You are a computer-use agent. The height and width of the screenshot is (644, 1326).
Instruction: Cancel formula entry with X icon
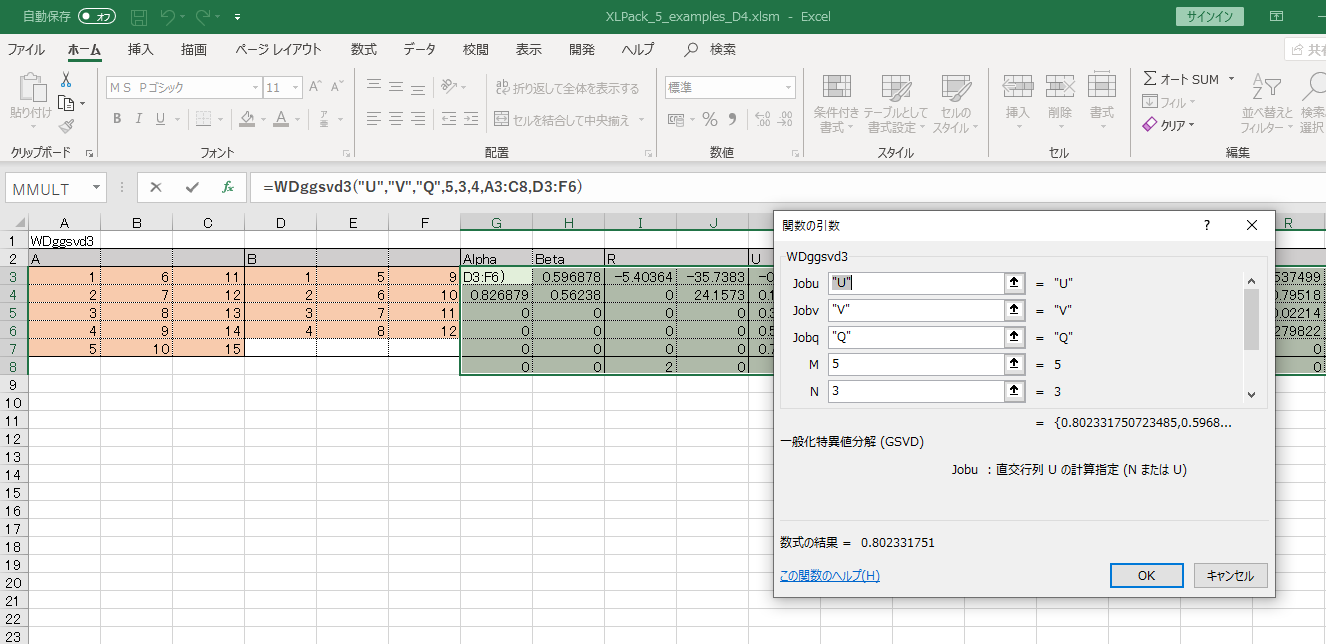coord(156,187)
